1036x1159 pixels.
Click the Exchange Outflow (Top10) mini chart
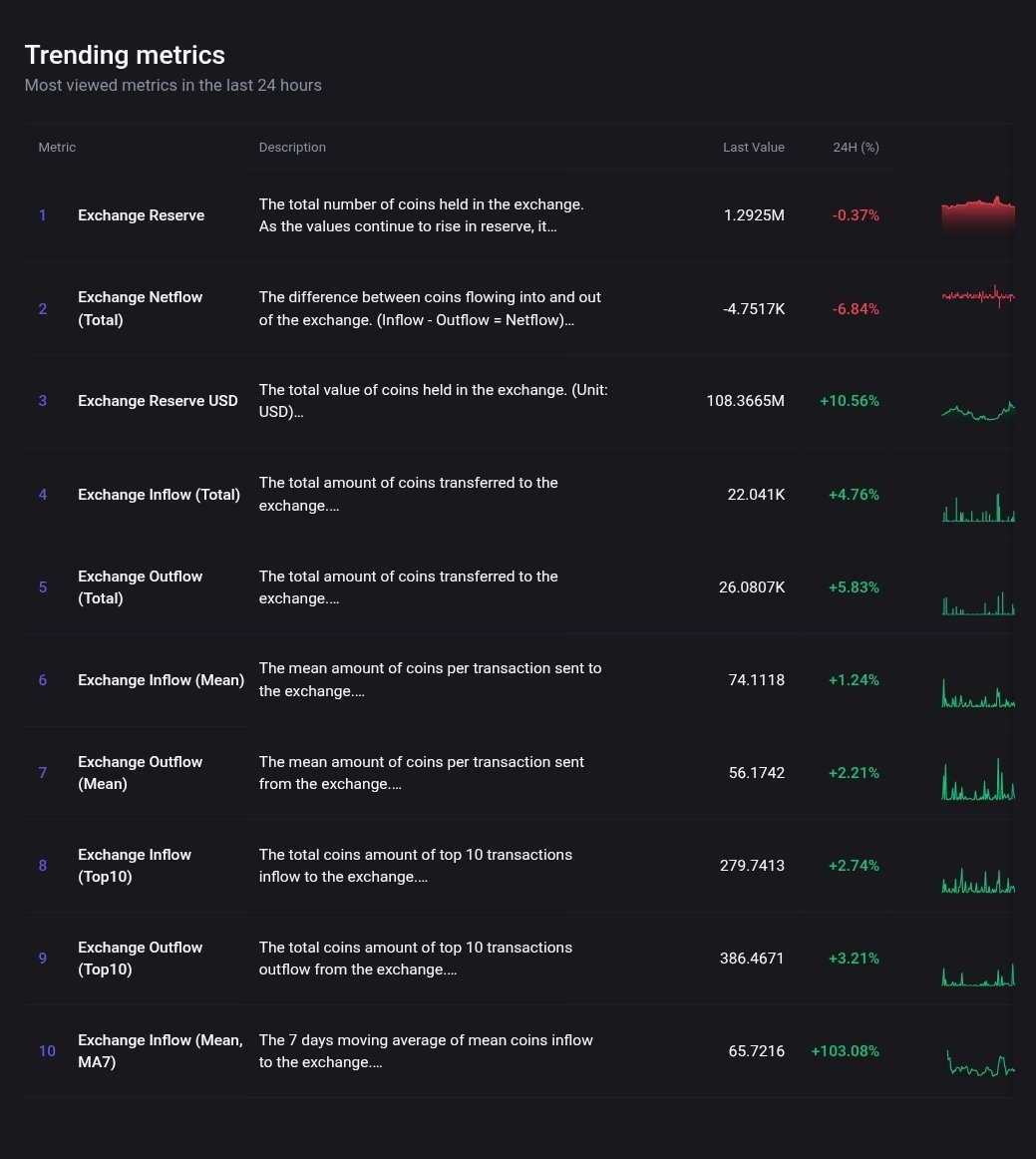click(977, 974)
